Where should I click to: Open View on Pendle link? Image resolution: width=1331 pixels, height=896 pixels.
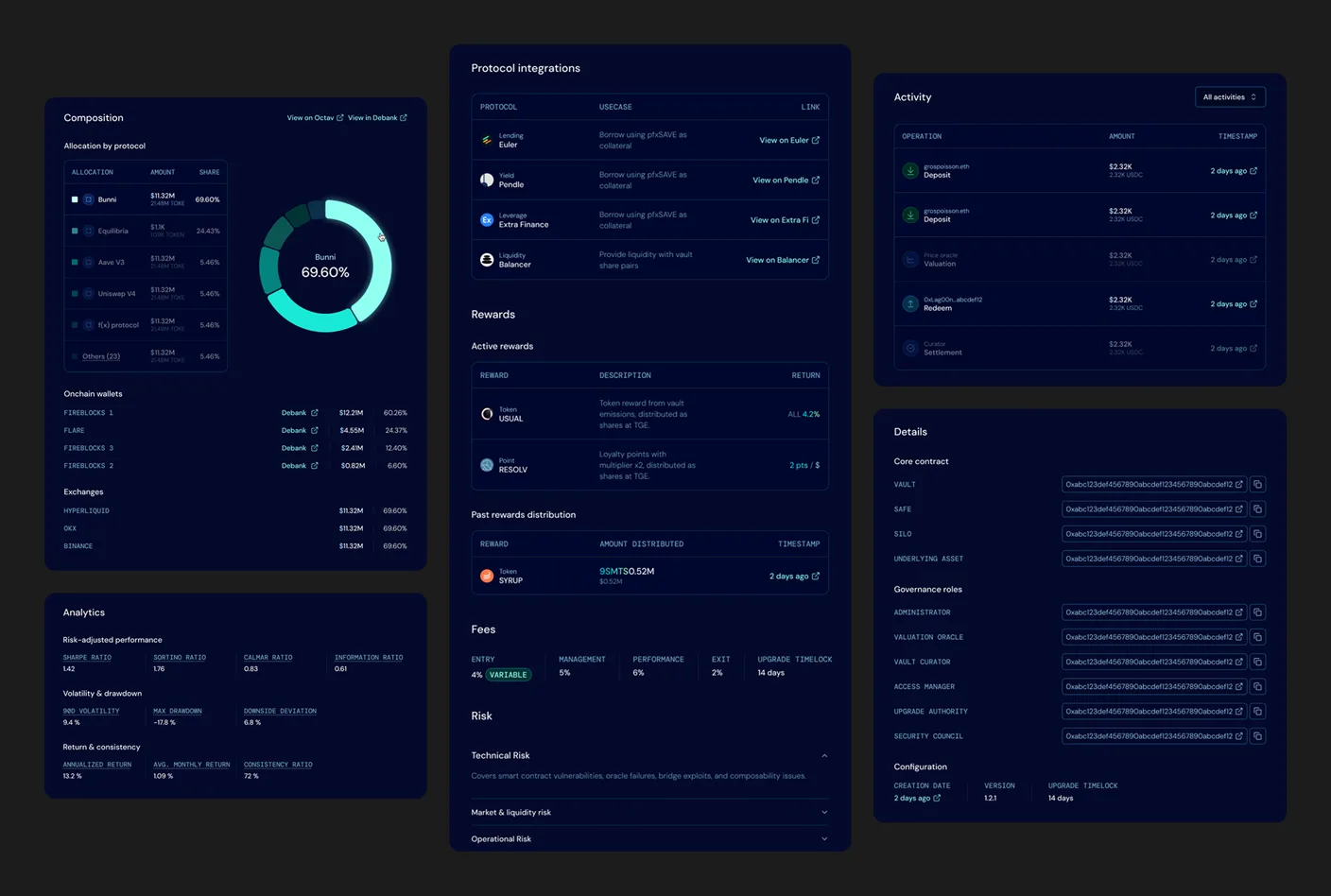pos(786,180)
